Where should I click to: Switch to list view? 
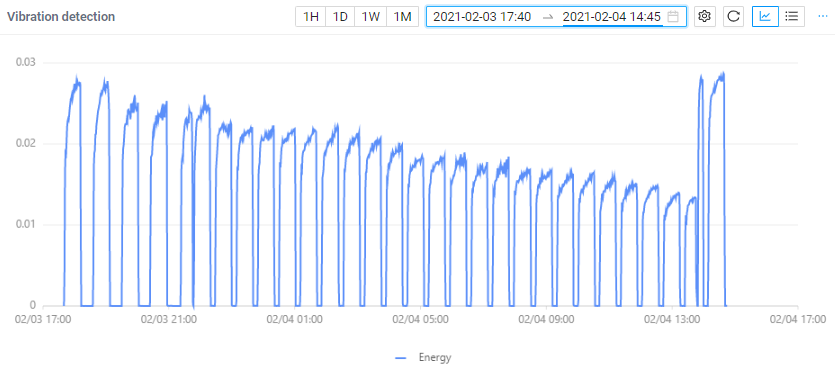792,17
